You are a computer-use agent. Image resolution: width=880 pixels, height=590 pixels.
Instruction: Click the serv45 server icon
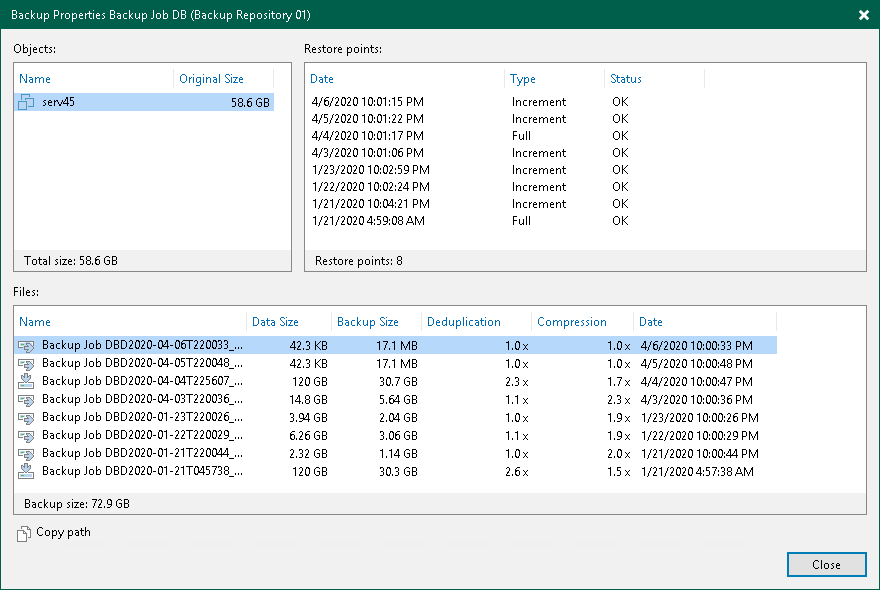[x=28, y=103]
